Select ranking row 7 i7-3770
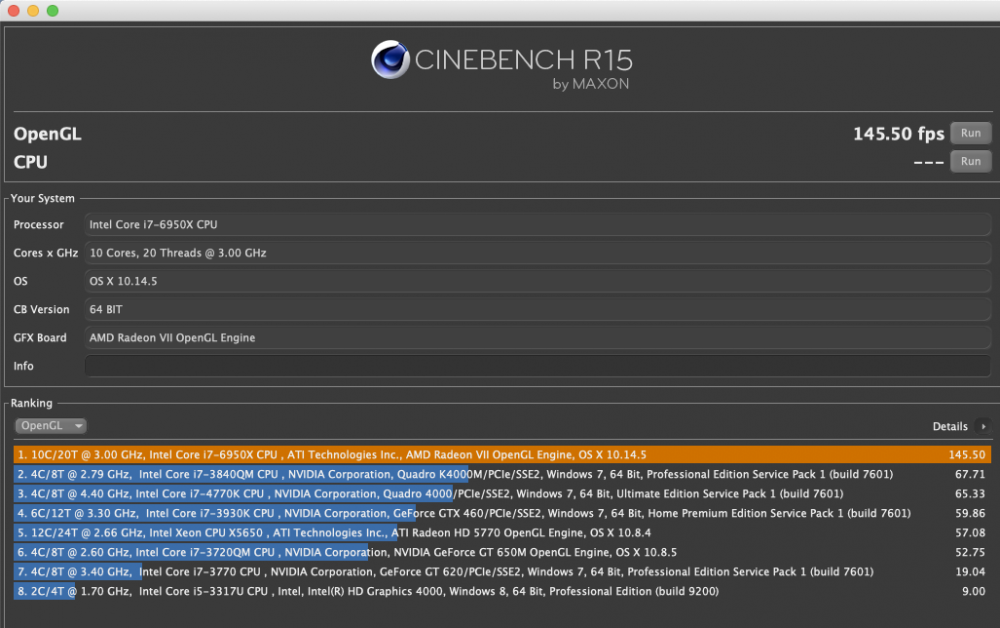 coord(502,572)
